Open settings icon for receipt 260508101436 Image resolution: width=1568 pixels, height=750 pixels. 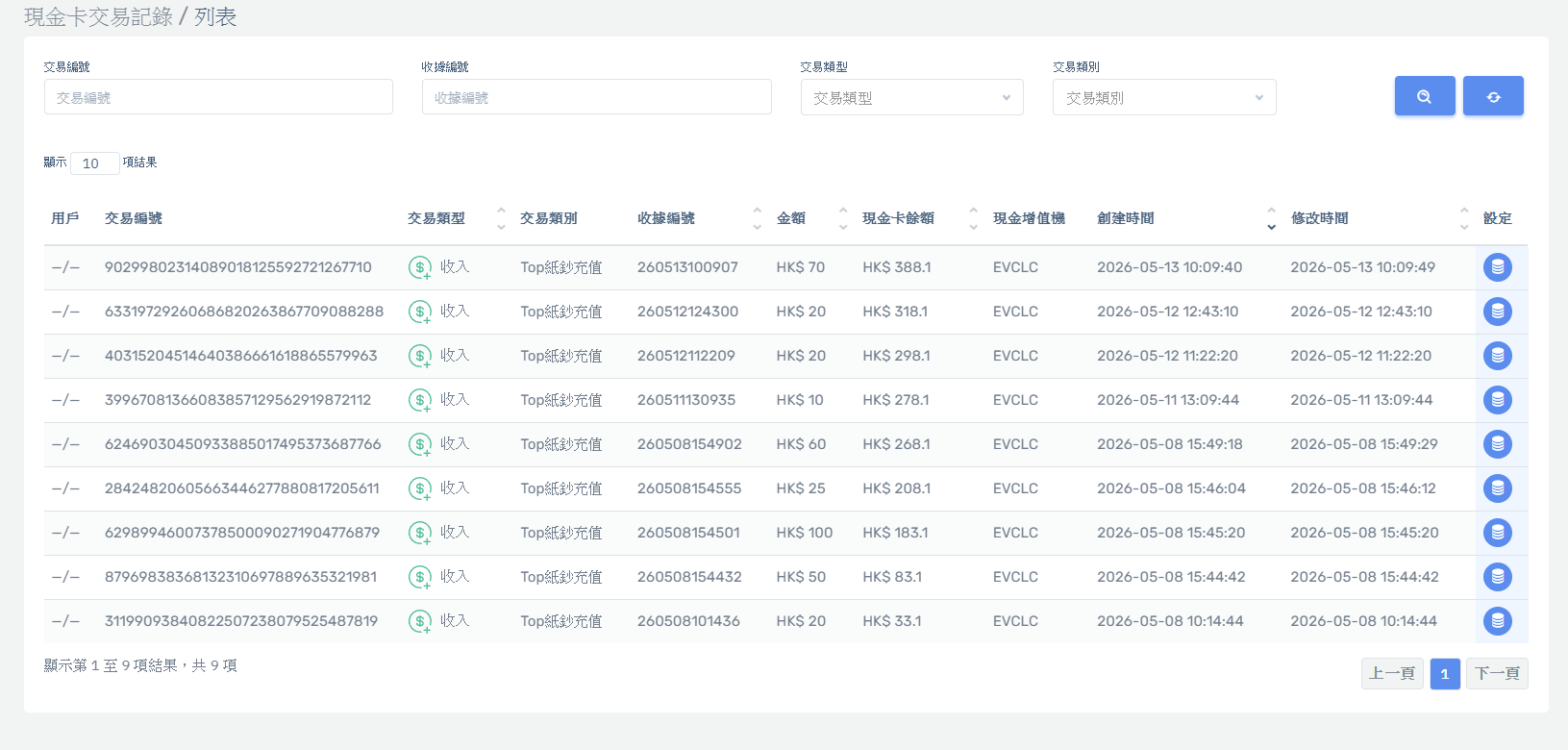1498,621
